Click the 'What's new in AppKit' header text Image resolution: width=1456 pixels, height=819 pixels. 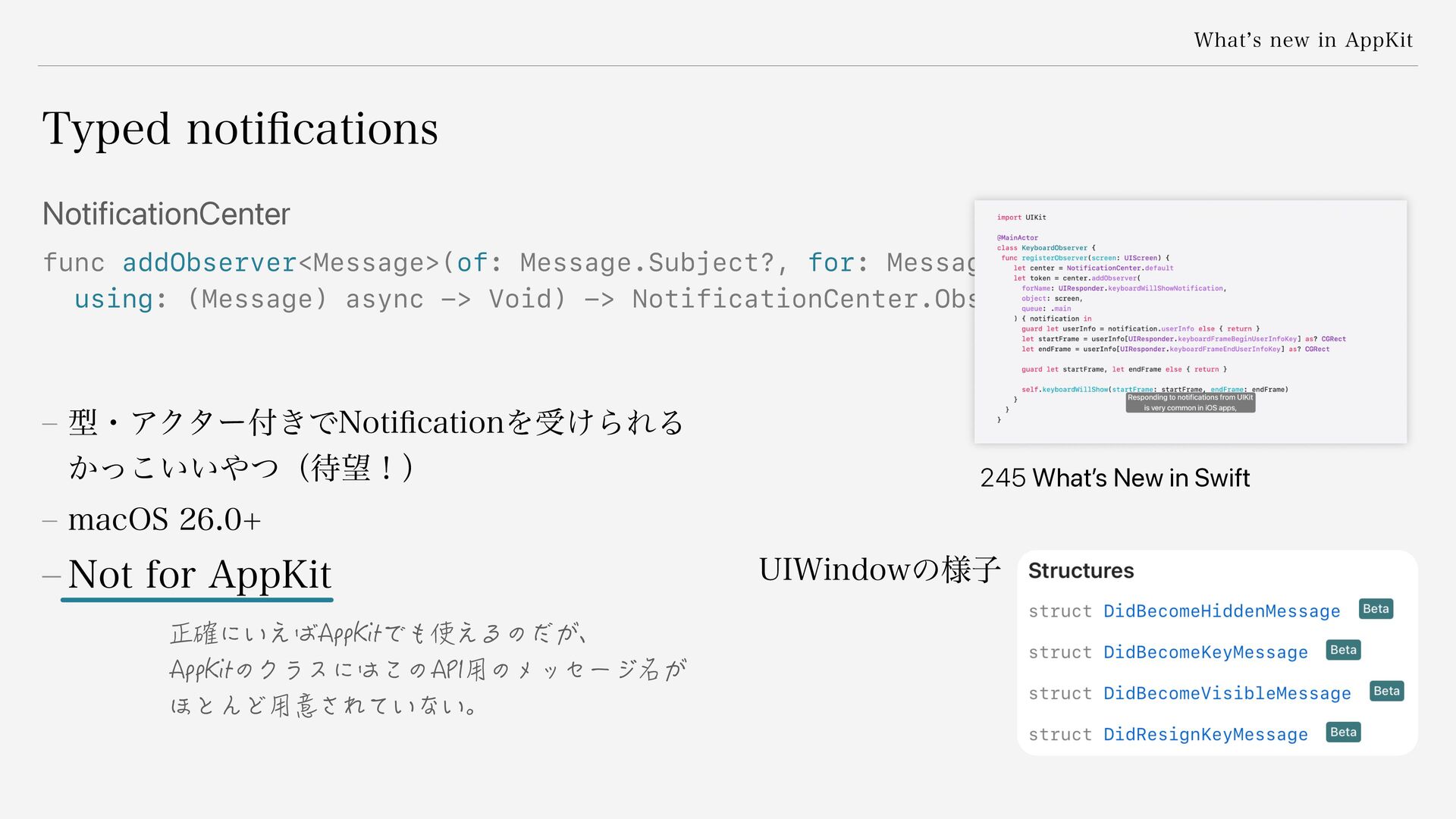[x=1303, y=39]
